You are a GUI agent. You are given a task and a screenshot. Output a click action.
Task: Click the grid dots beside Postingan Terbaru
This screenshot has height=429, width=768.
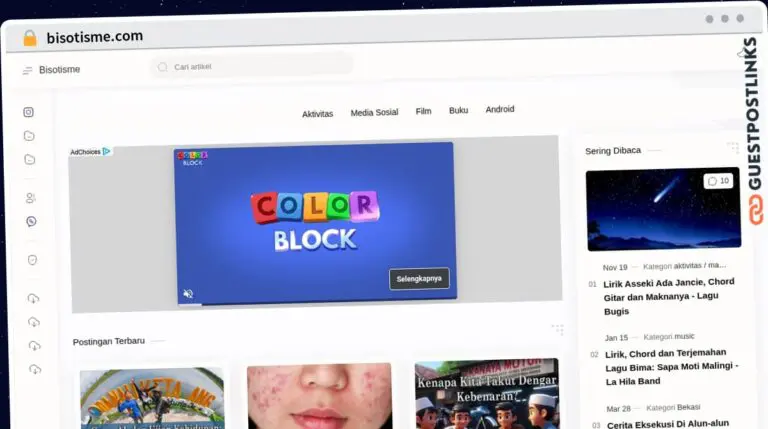[x=557, y=329]
